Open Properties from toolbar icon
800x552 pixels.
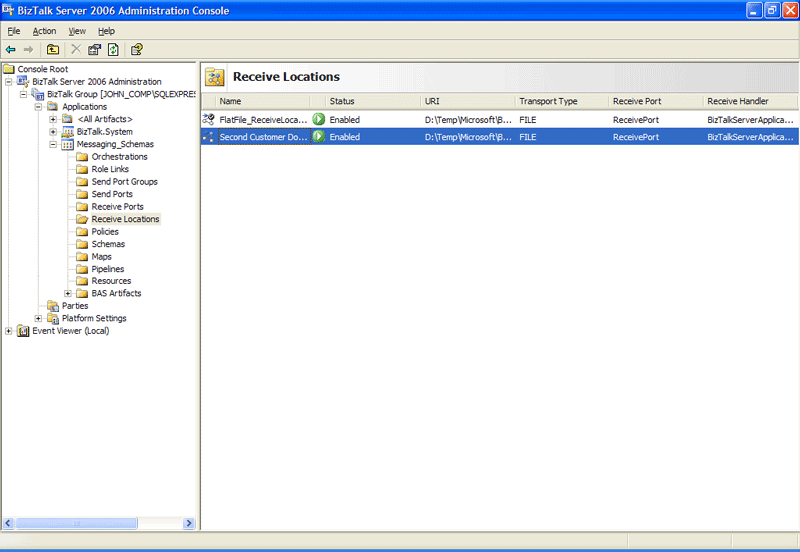(x=94, y=49)
